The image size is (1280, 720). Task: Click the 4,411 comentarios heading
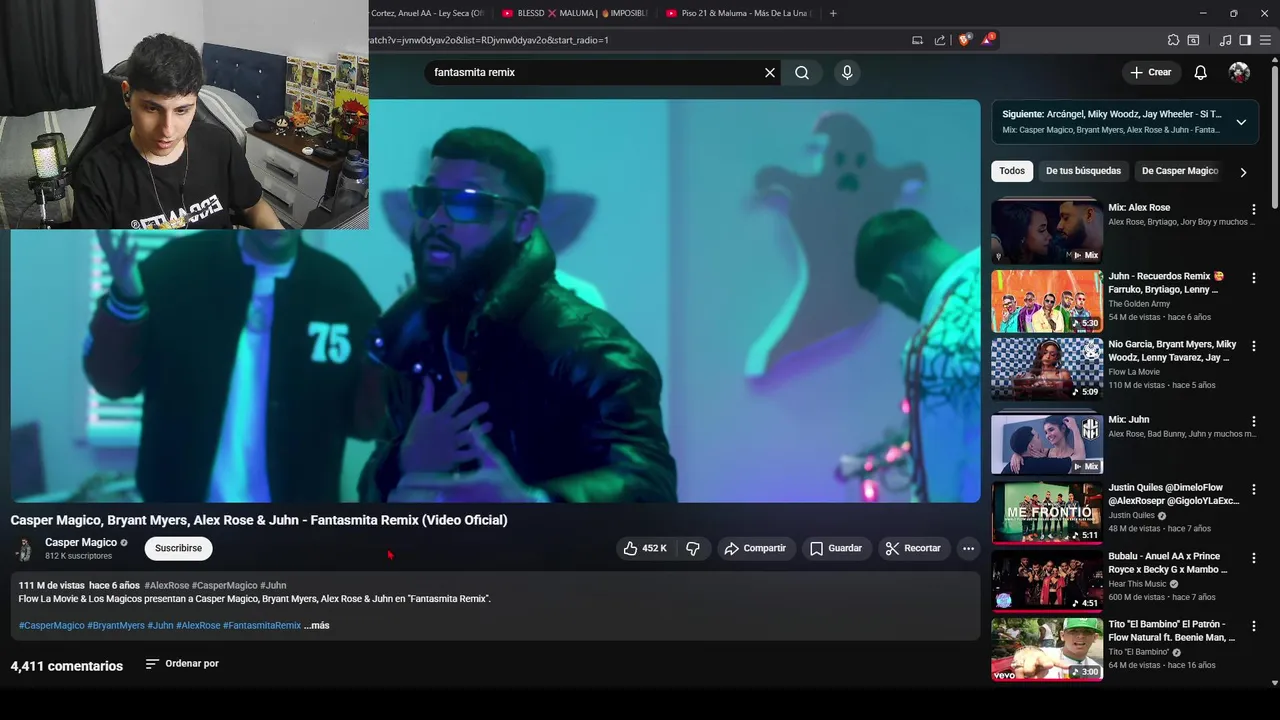67,666
